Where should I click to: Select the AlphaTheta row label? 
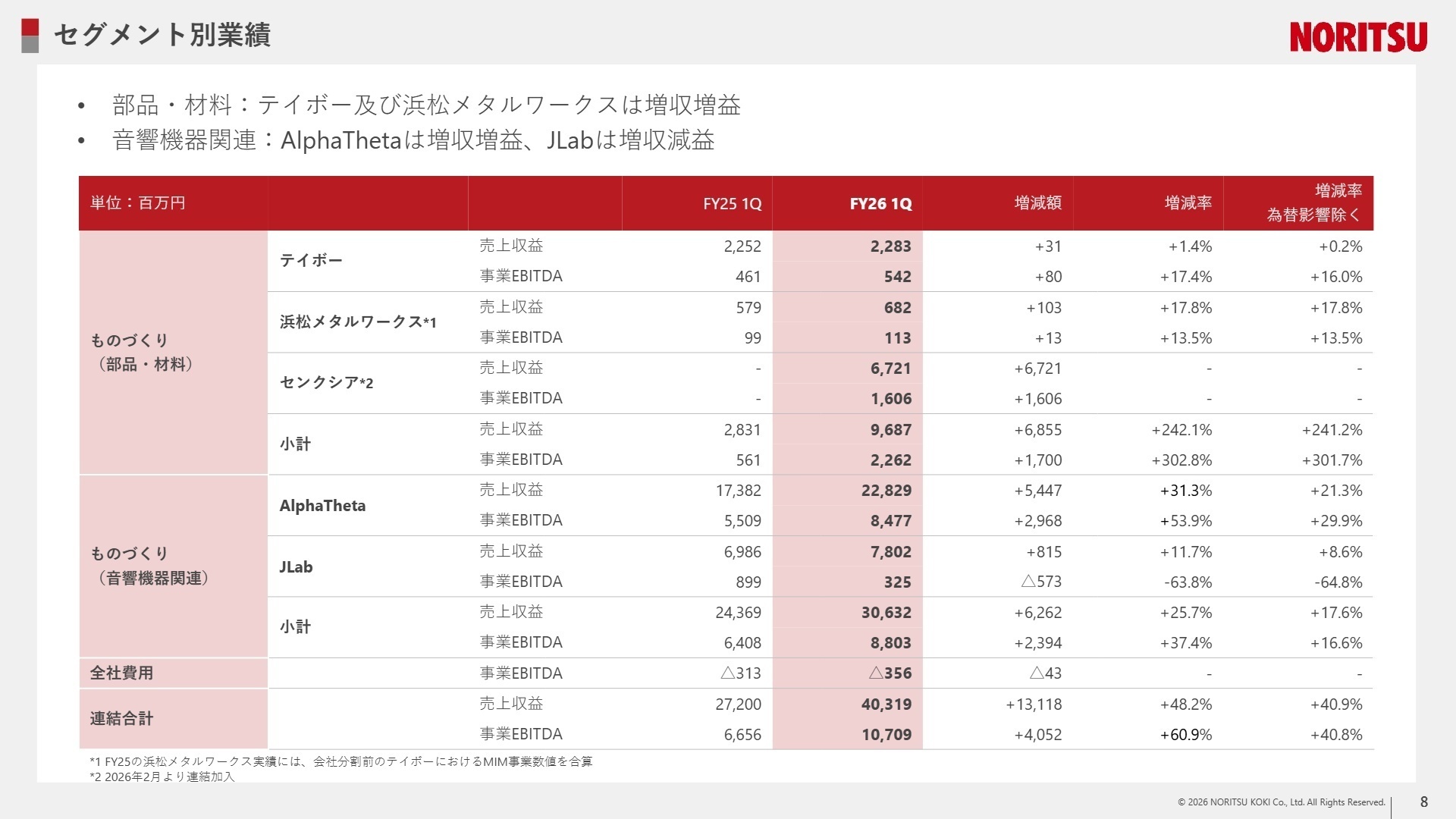click(322, 506)
